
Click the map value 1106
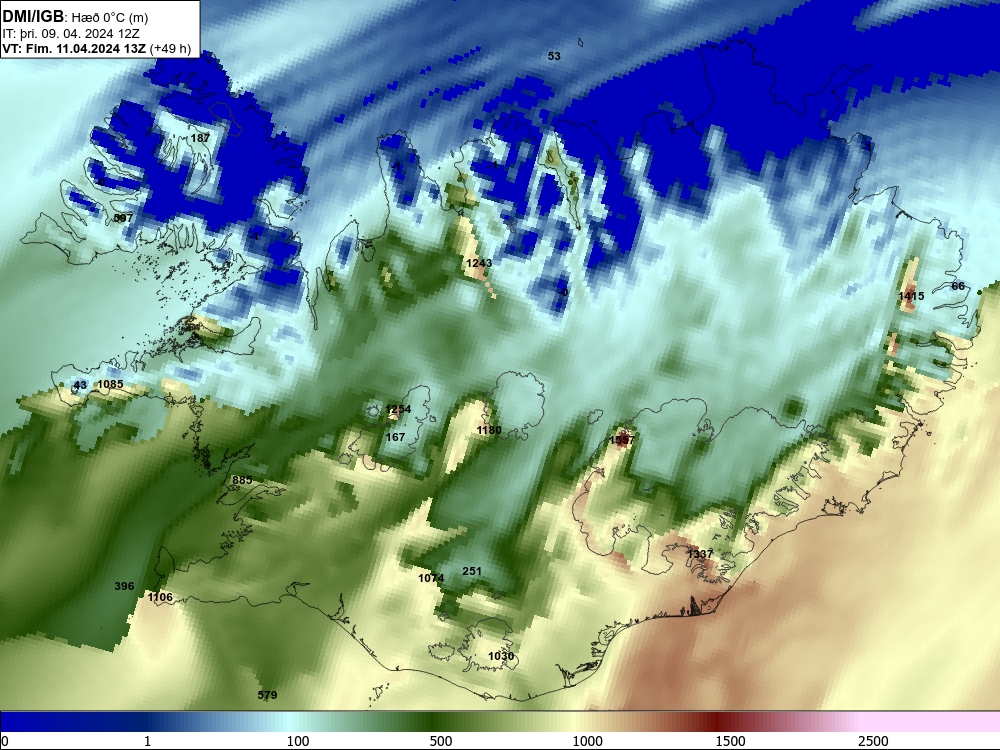[160, 597]
